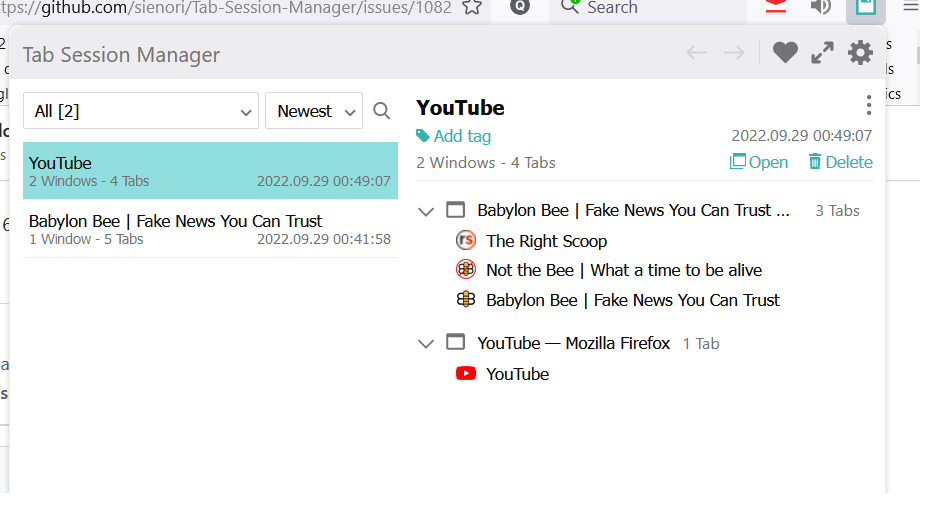Open Not the Bee tab
Viewport: 944px width, 513px height.
pyautogui.click(x=624, y=270)
